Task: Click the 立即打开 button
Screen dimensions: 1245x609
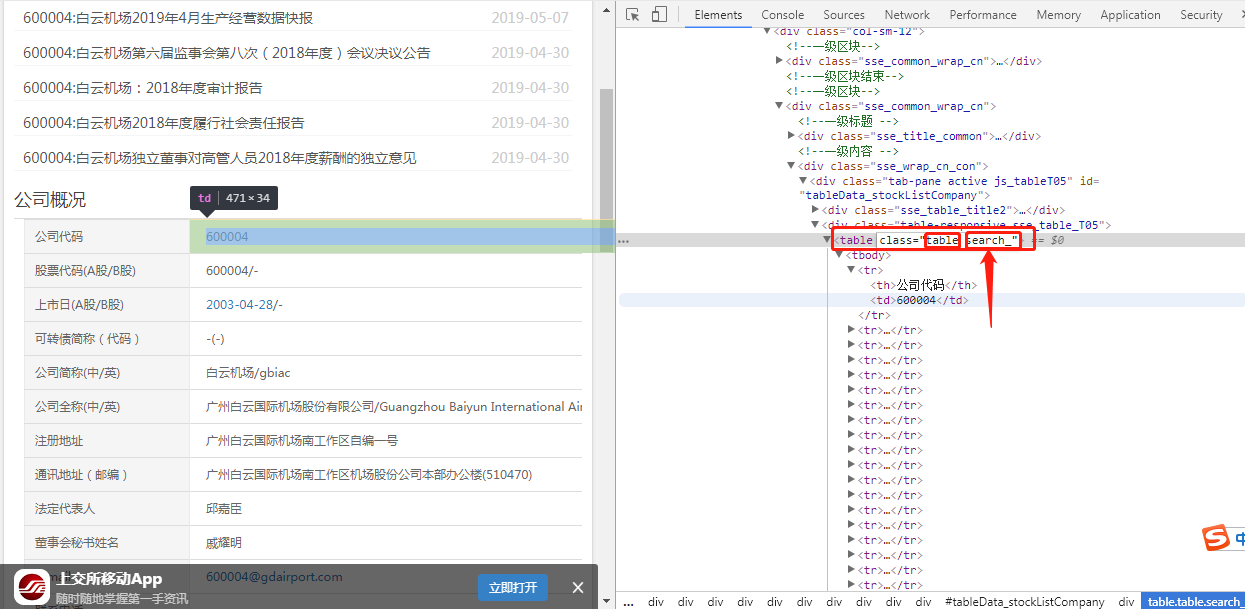Action: tap(513, 588)
